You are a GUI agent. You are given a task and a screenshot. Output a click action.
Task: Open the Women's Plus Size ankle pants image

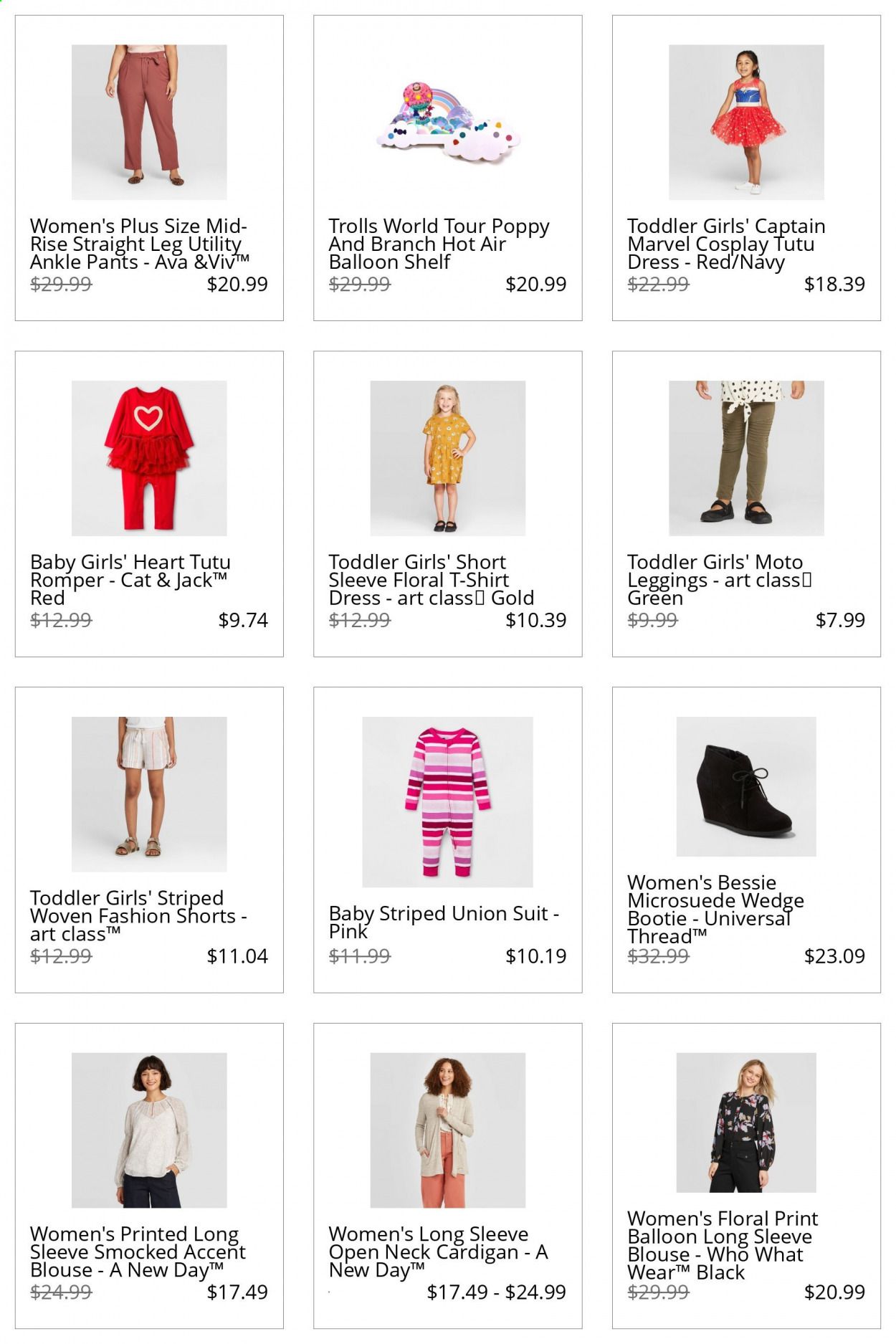click(149, 122)
